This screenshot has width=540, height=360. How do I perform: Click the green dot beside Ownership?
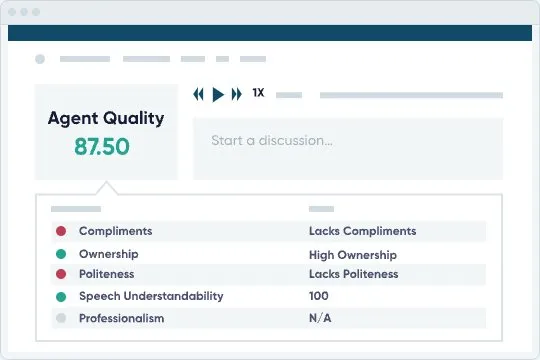tap(61, 254)
